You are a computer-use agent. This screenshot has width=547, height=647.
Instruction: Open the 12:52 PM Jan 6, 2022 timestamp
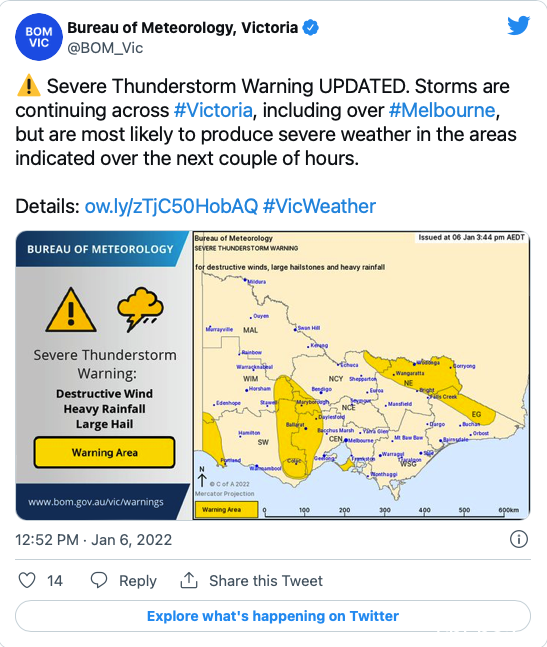(x=93, y=539)
